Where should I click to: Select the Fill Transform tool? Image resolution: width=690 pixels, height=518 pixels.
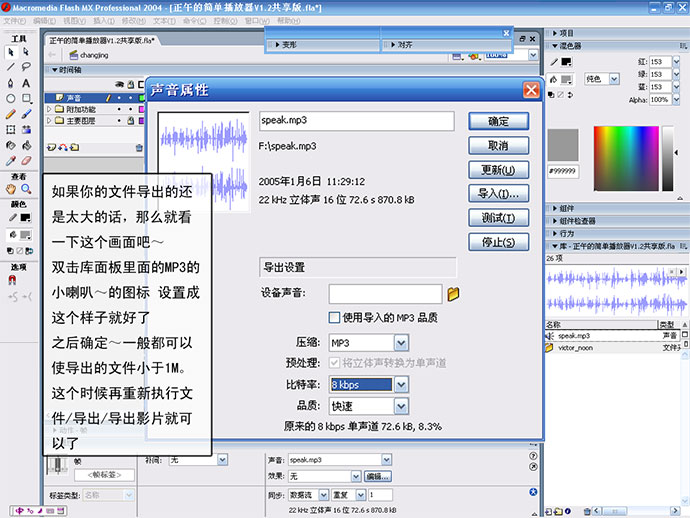pyautogui.click(x=26, y=129)
